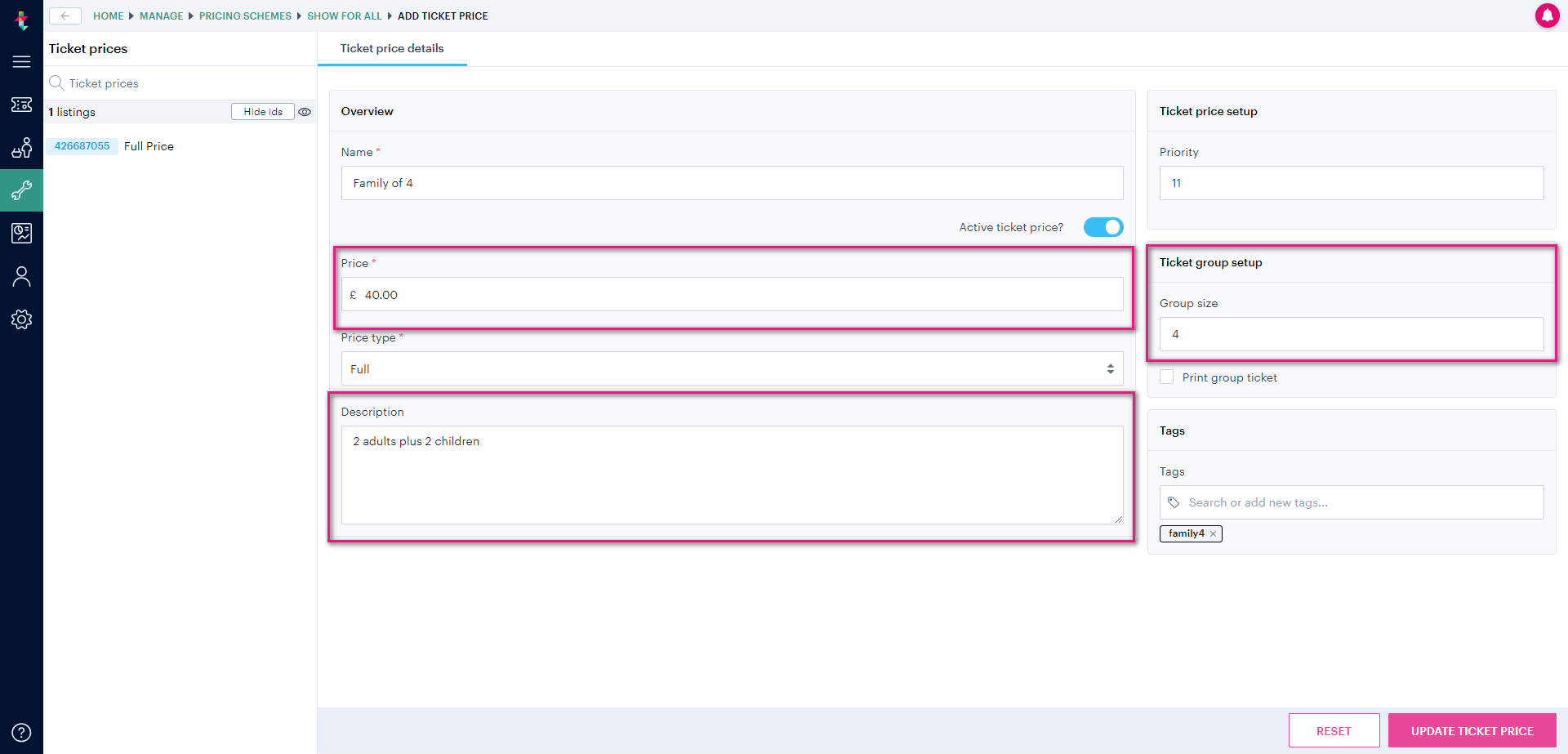Image resolution: width=1568 pixels, height=754 pixels.
Task: Click the back arrow button
Action: (65, 16)
